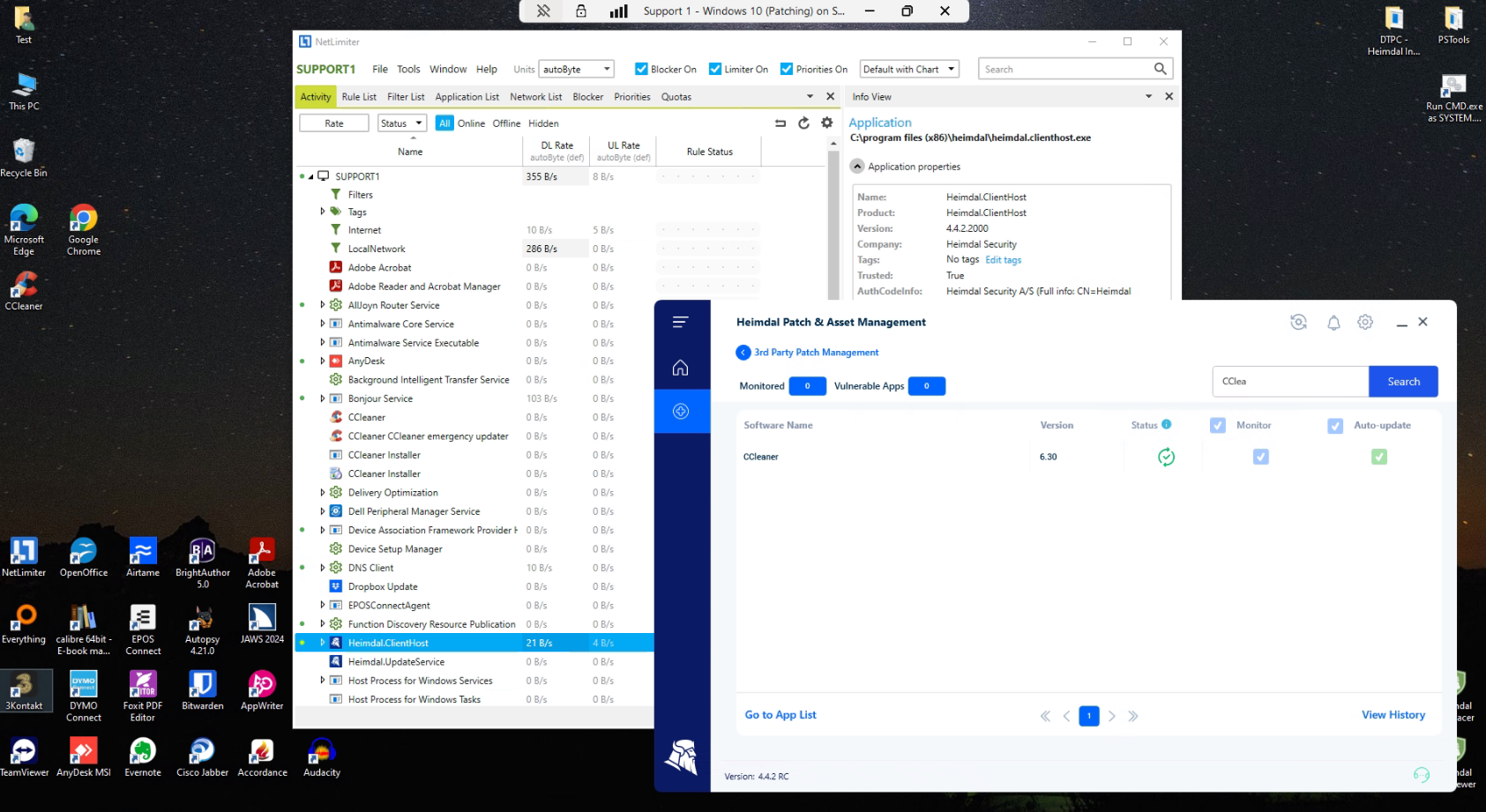This screenshot has width=1486, height=812.
Task: Click the Rate button
Action: click(334, 123)
